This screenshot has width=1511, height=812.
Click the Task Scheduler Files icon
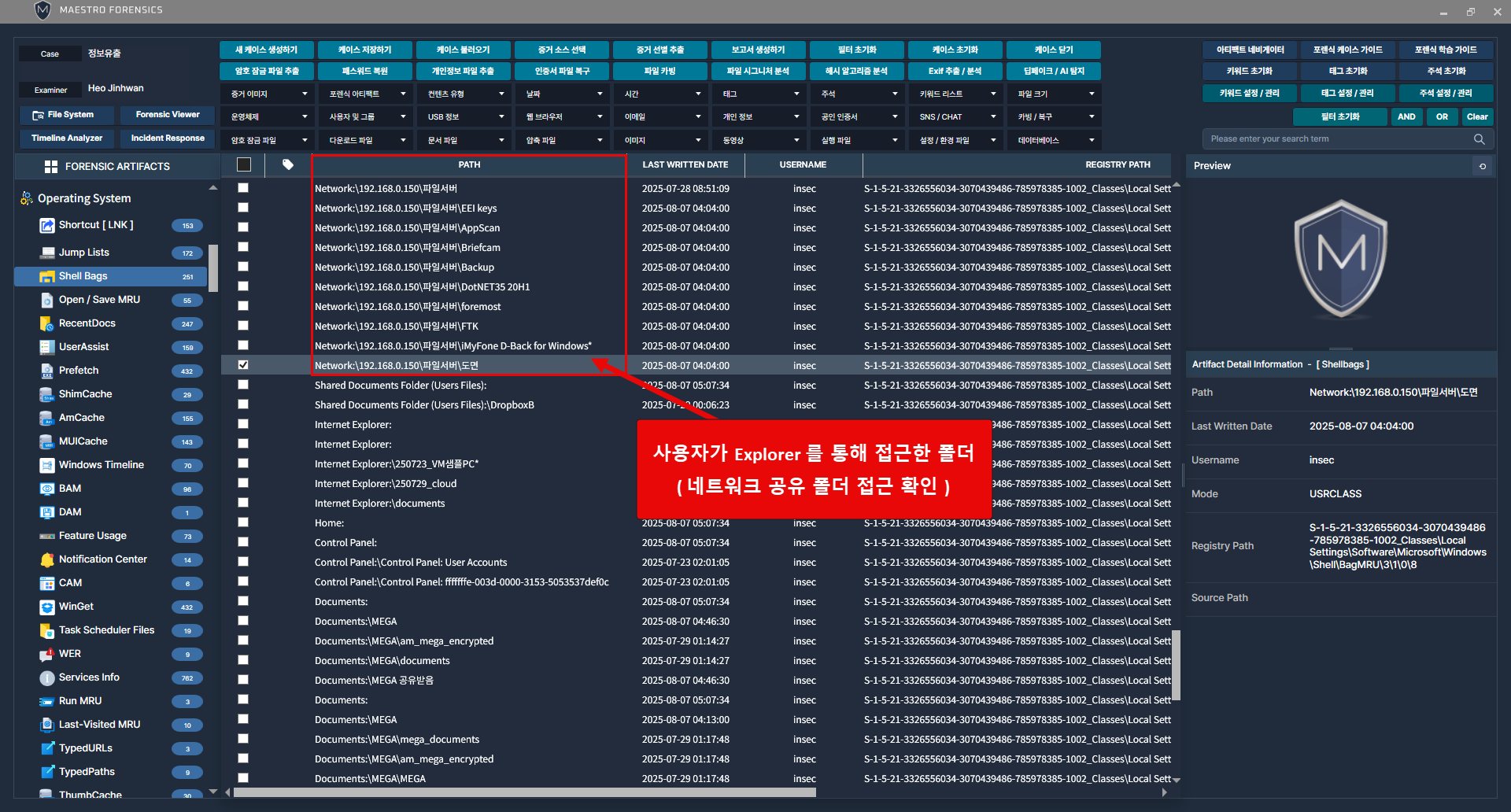point(47,630)
